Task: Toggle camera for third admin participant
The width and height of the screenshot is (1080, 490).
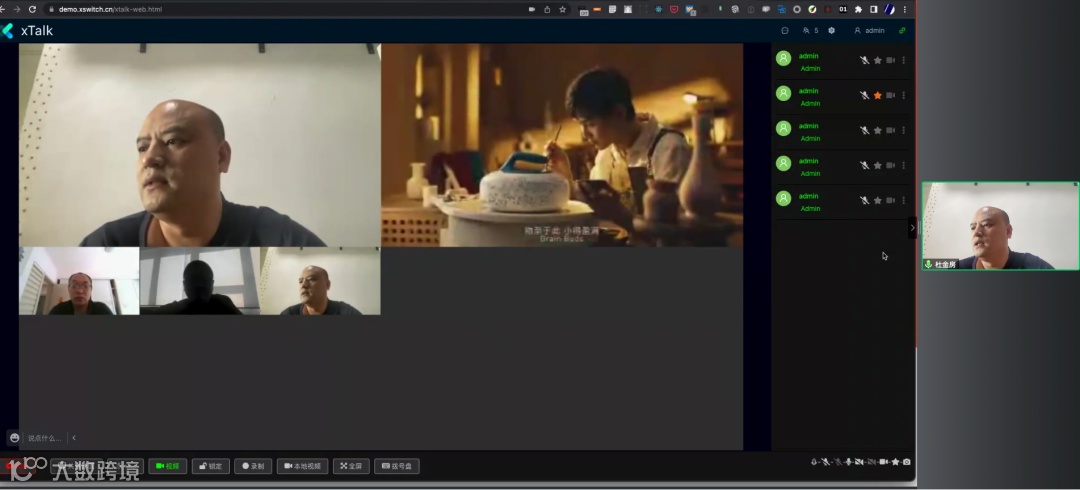Action: point(891,130)
